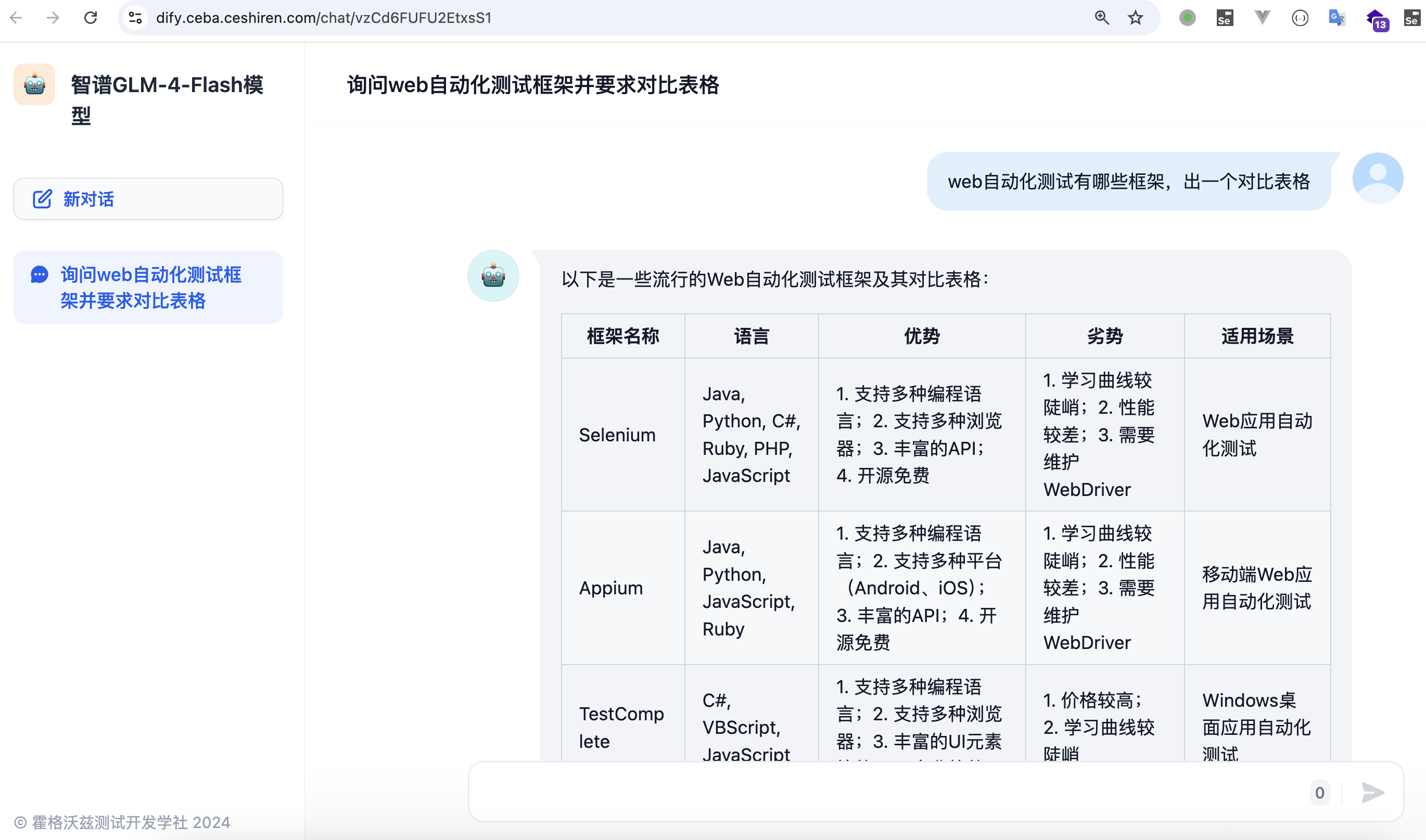Click the 霍格沃兹测试开发学社 2024 copyright text
Screen dimensions: 1426x840
[122, 822]
